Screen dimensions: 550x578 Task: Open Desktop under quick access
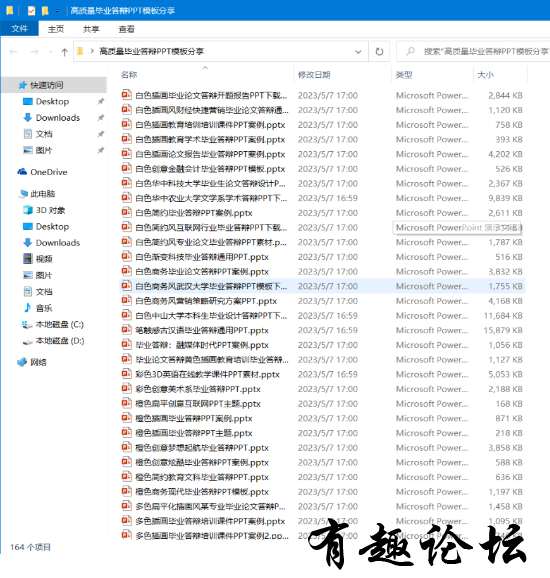click(x=52, y=101)
